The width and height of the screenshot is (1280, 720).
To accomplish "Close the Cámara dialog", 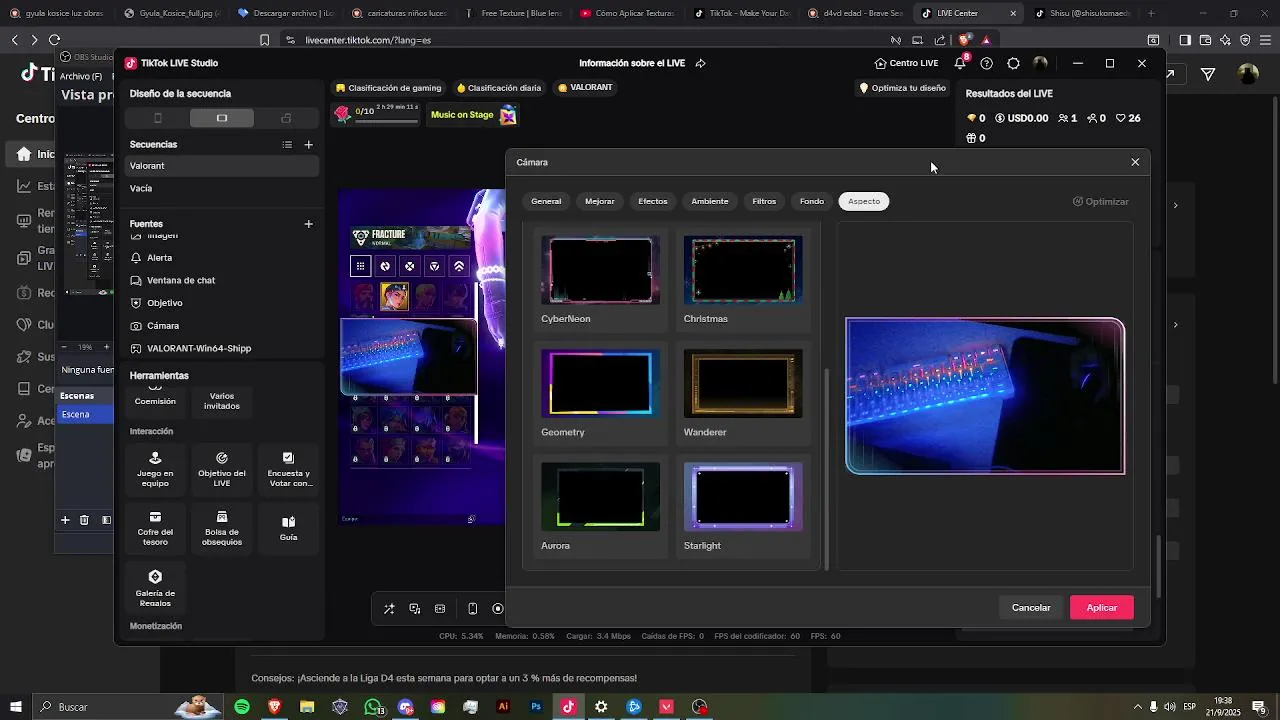I will (1135, 162).
